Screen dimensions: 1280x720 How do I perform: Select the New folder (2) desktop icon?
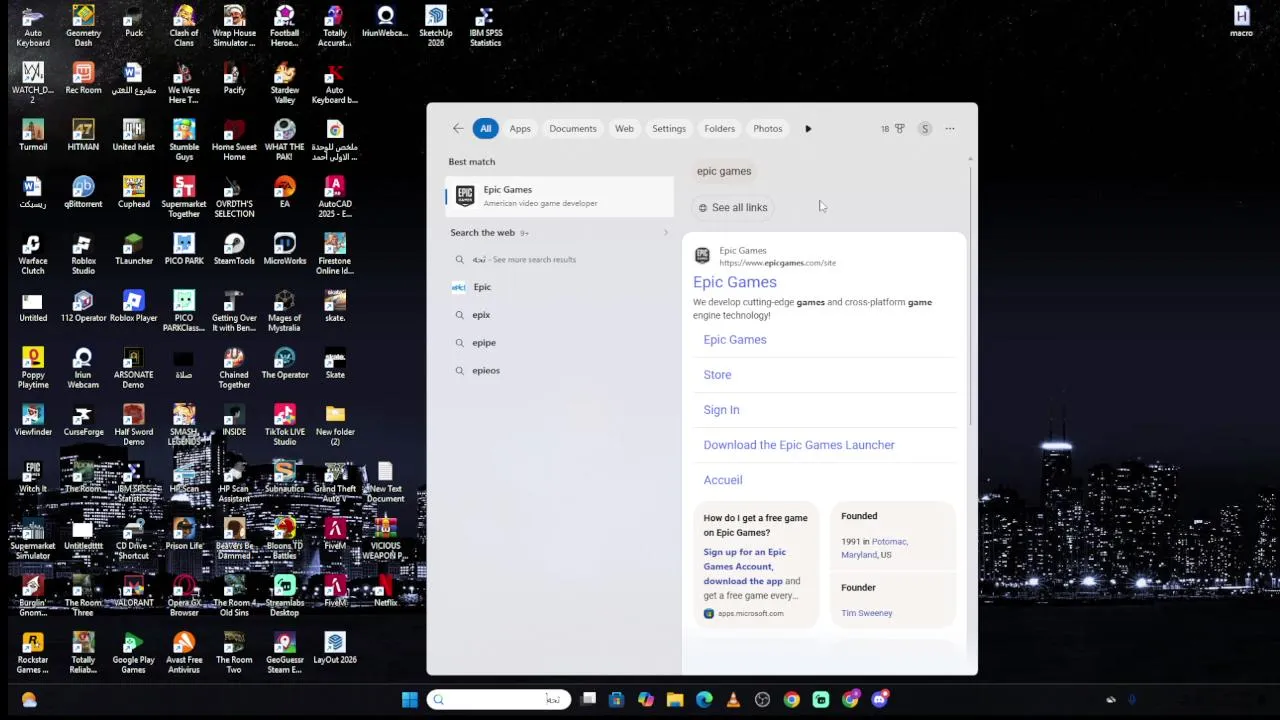(x=335, y=425)
